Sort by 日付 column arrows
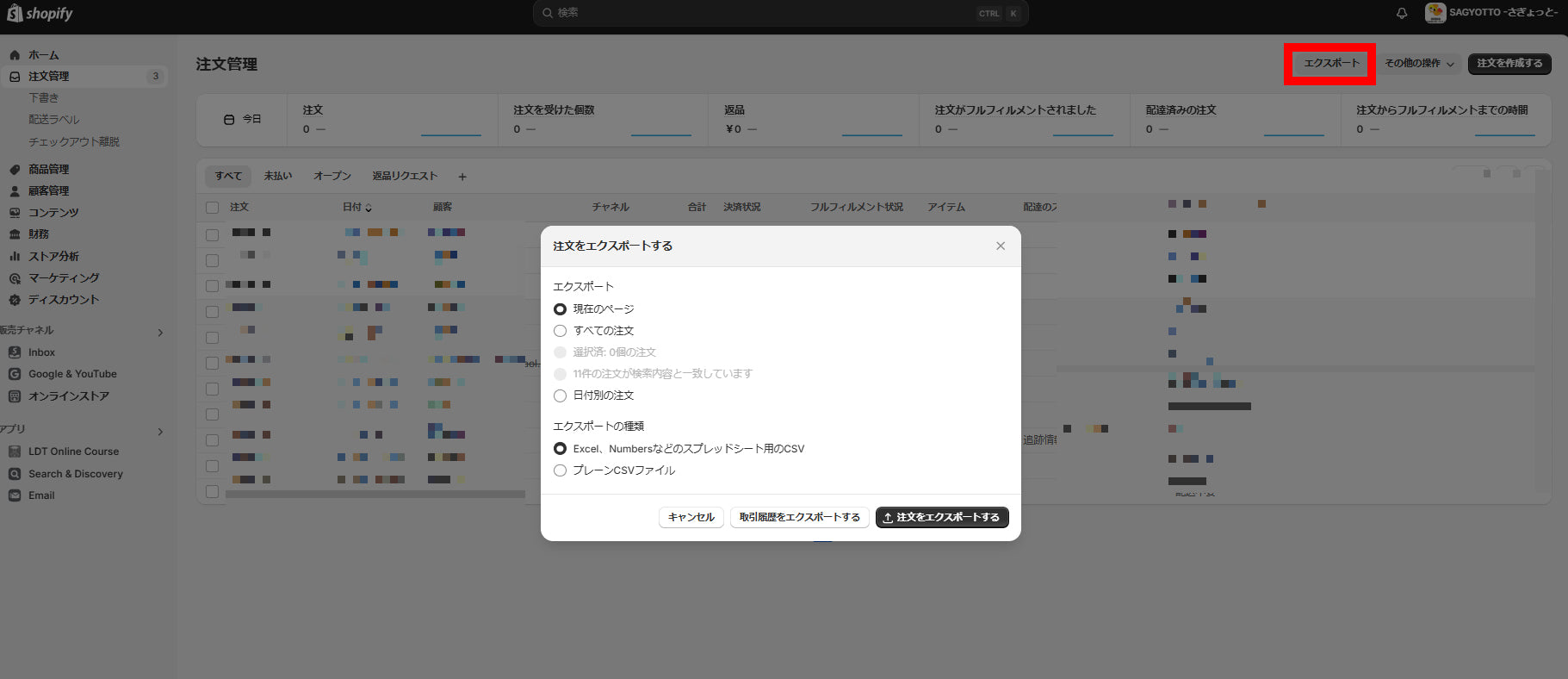This screenshot has width=1568, height=679. [369, 208]
